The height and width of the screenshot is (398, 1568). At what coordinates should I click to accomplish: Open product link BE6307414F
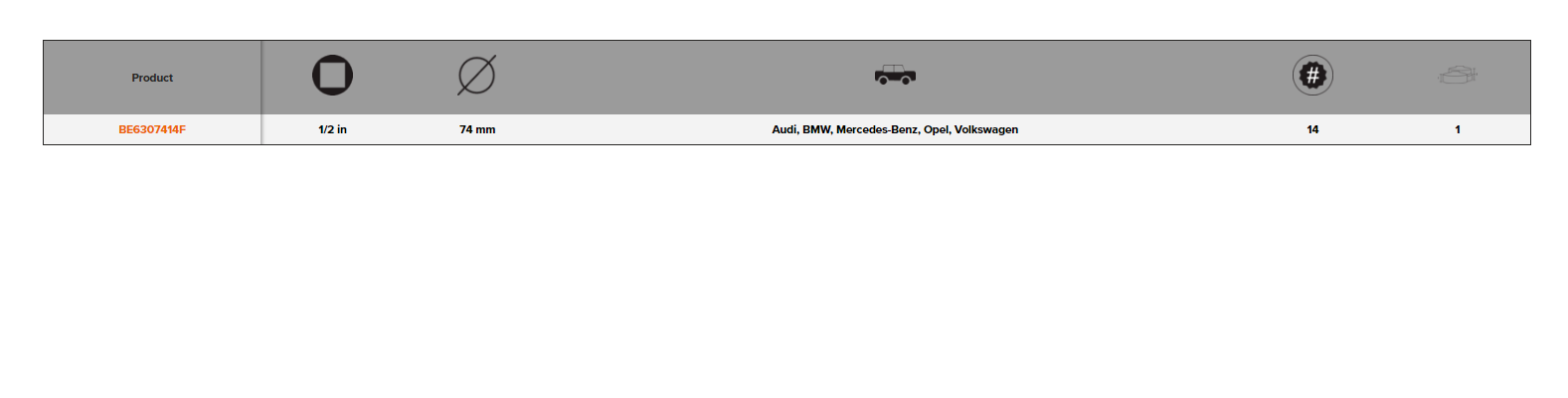point(152,129)
